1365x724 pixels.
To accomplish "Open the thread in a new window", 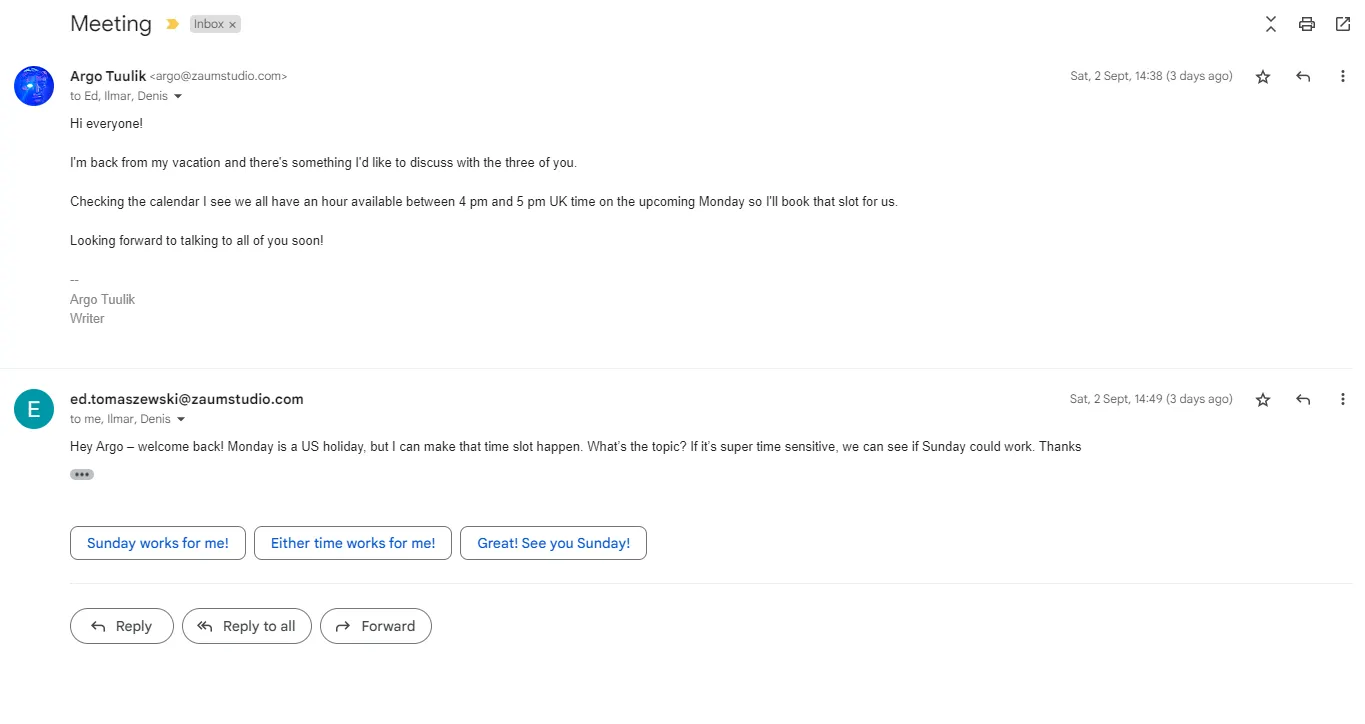I will point(1343,24).
